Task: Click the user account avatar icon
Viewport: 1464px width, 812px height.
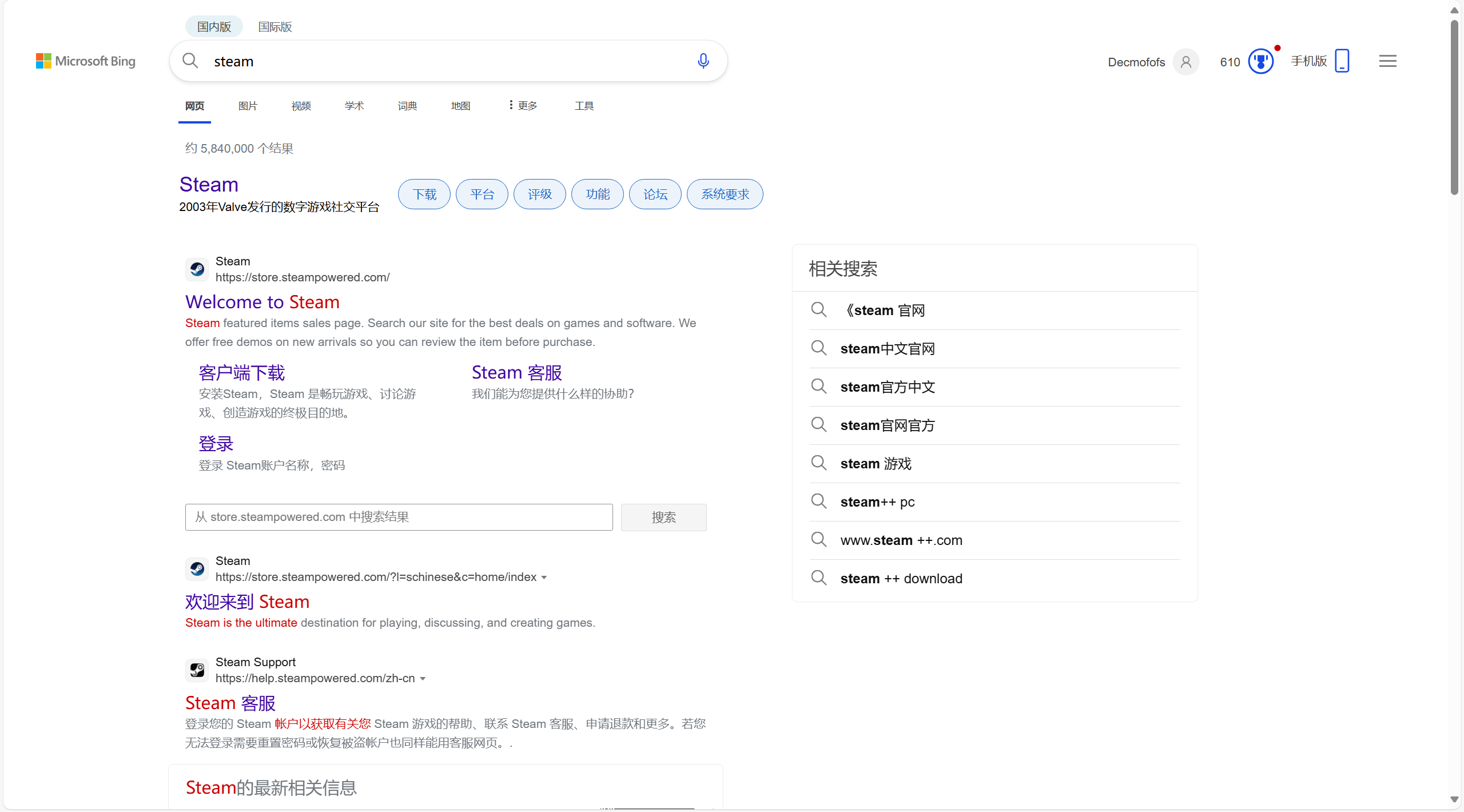Action: point(1186,62)
